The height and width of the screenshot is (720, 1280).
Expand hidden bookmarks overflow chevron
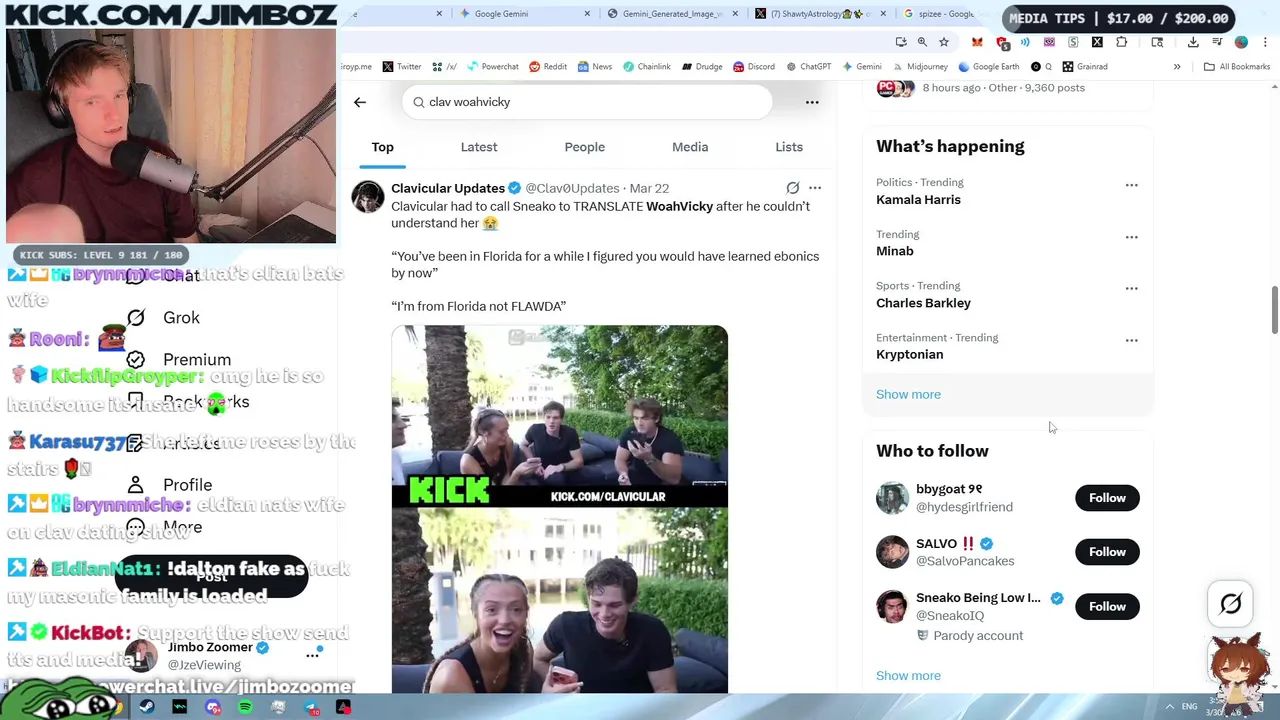(x=1177, y=66)
